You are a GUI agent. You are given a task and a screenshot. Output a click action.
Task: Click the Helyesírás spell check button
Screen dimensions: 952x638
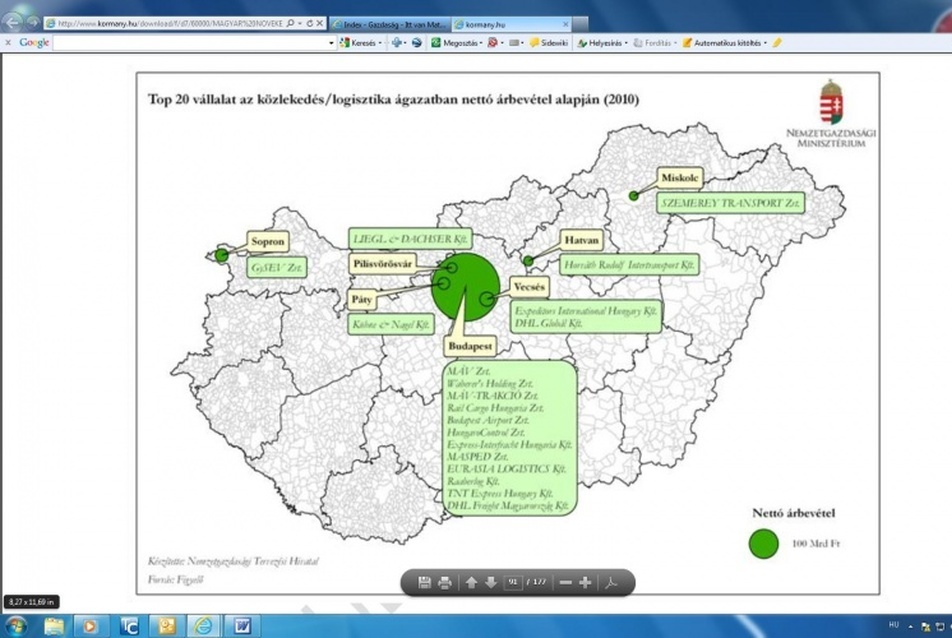click(599, 43)
